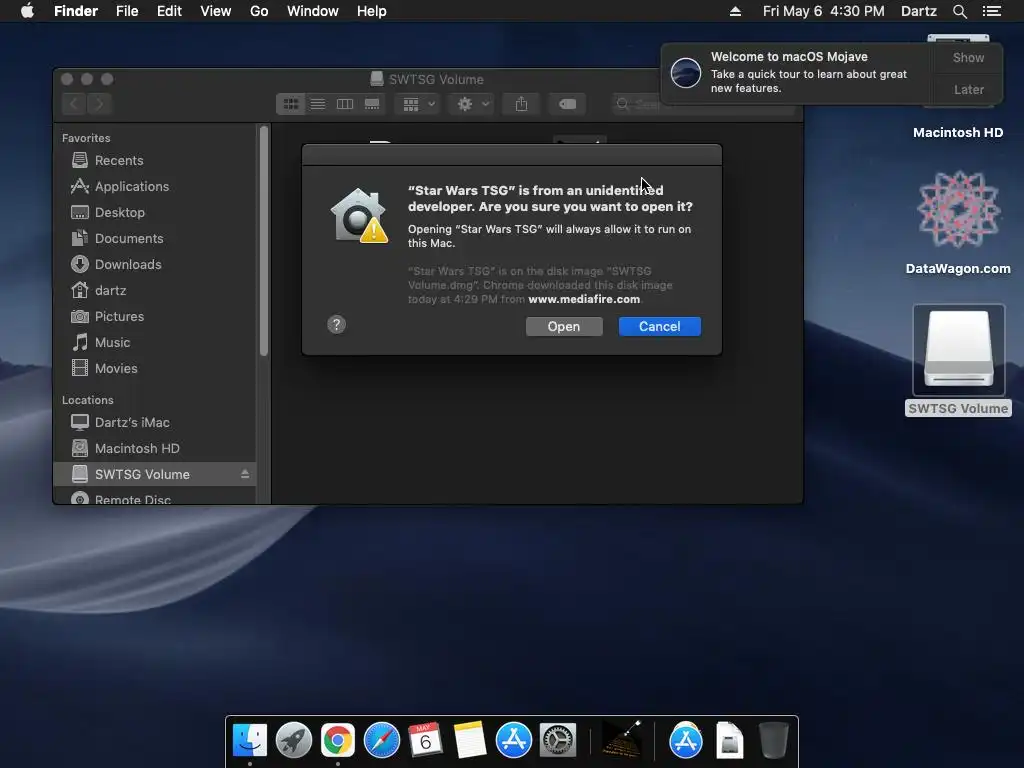Open Finder from the Dock
1024x768 pixels.
pos(249,741)
